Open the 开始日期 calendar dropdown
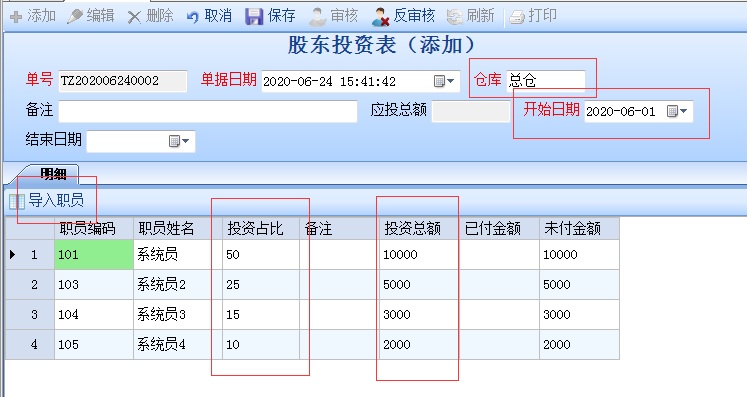The width and height of the screenshot is (750, 397). [x=677, y=111]
